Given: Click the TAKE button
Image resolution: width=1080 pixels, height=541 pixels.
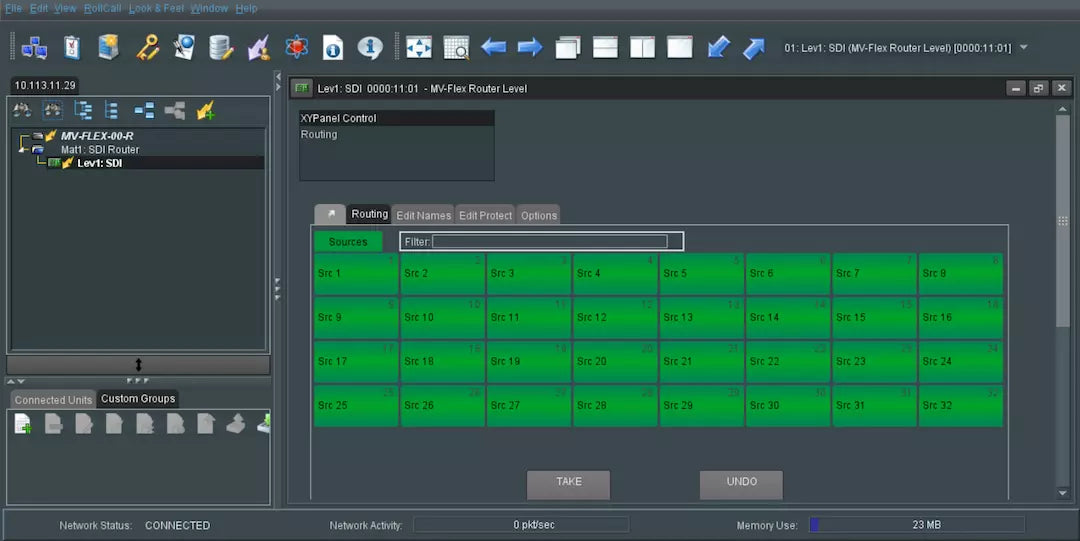Looking at the screenshot, I should pyautogui.click(x=568, y=484).
